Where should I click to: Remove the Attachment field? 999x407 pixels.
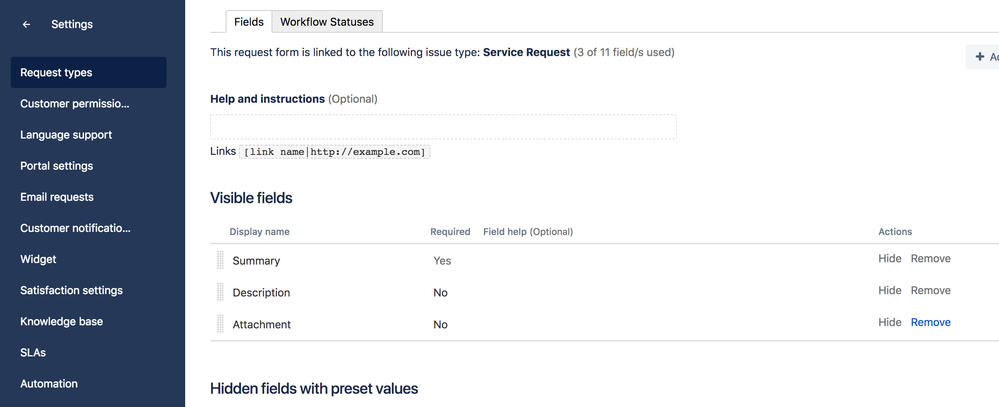click(930, 322)
